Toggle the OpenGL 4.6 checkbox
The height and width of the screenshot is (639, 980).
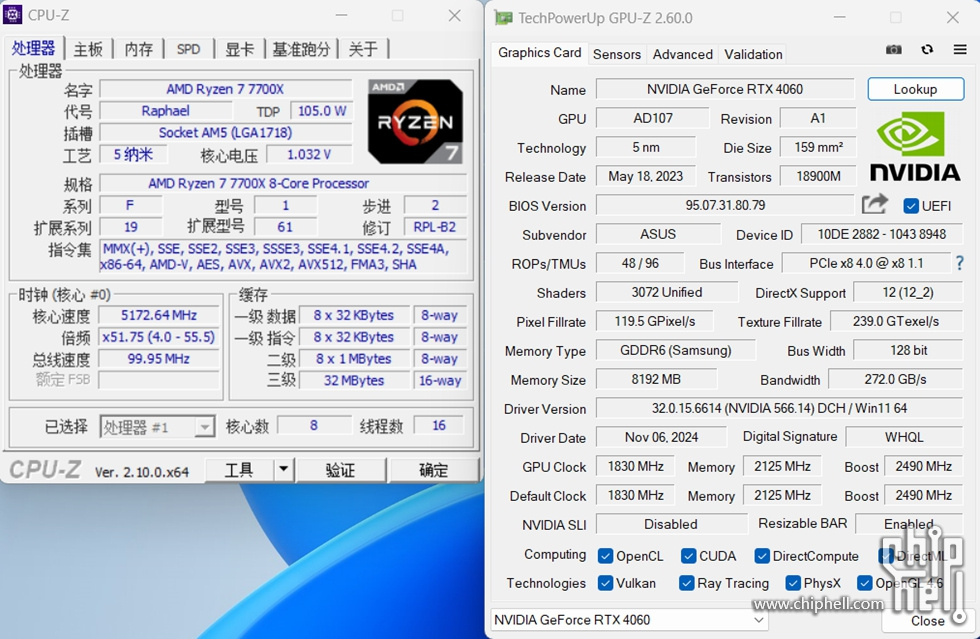[864, 583]
